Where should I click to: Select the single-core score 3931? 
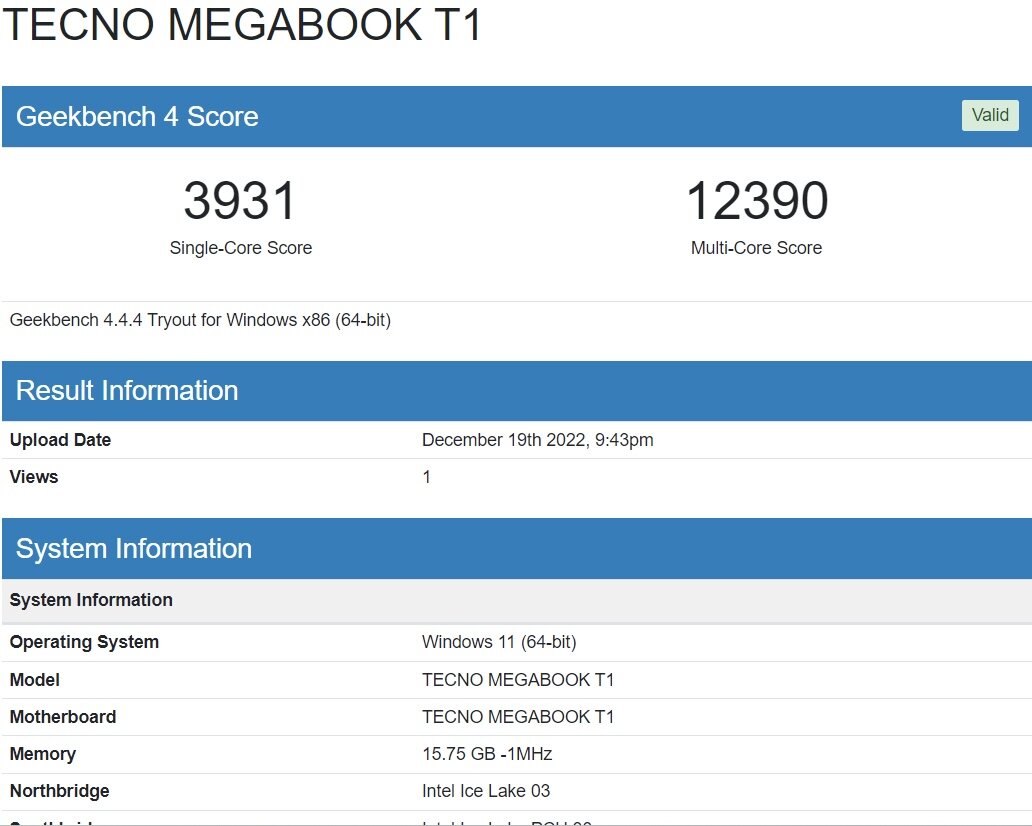240,200
